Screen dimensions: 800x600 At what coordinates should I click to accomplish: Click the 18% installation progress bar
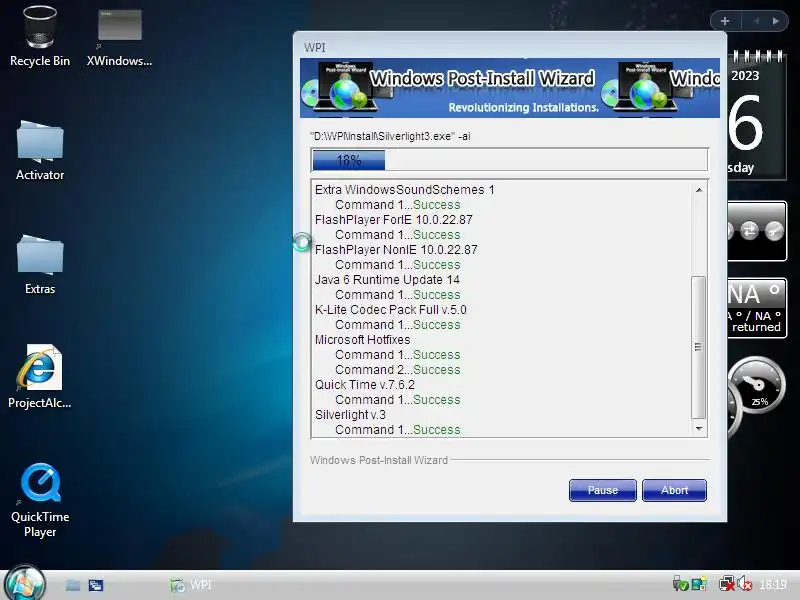tap(509, 160)
